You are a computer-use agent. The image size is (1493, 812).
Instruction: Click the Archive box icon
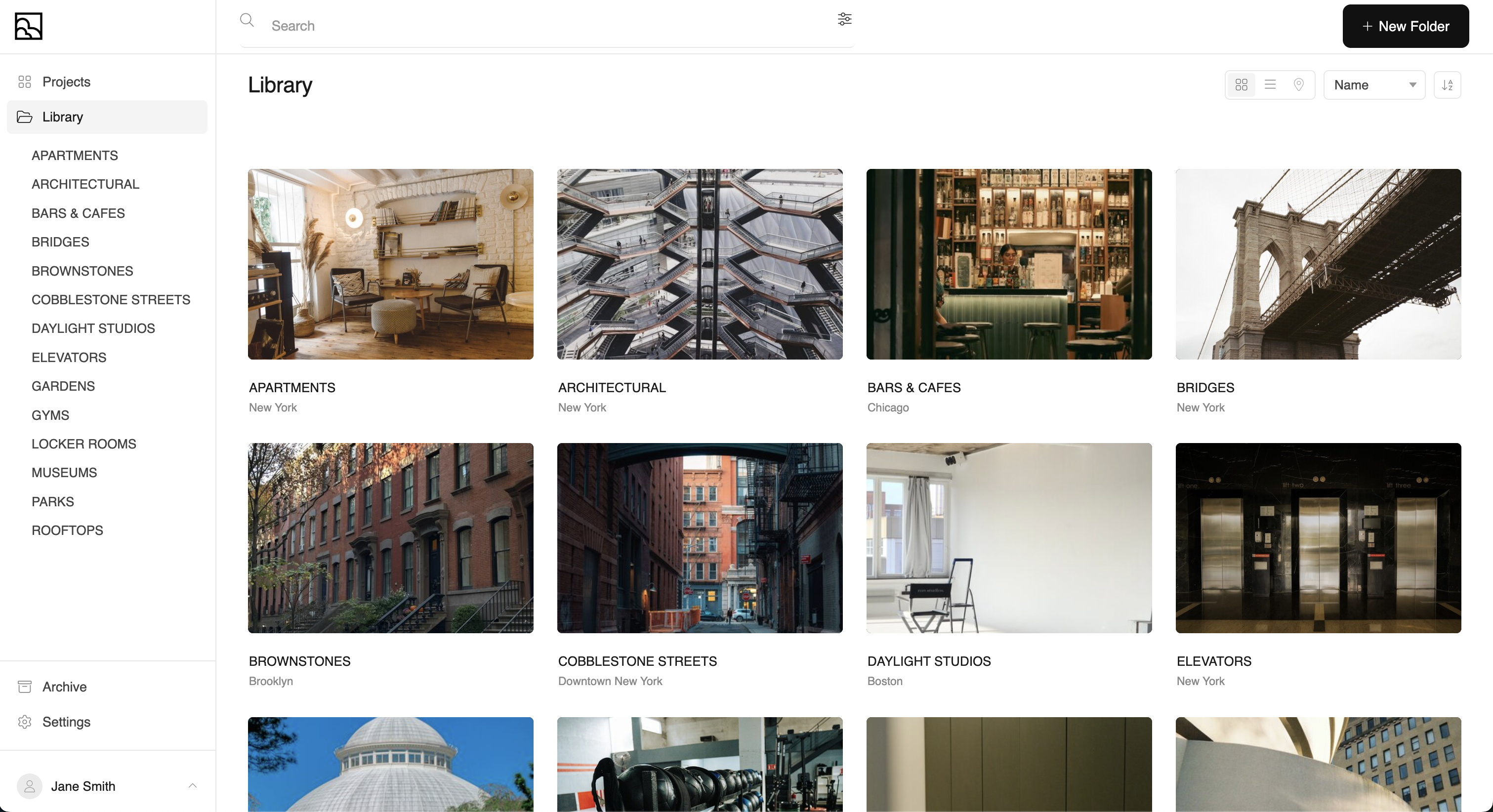tap(24, 687)
